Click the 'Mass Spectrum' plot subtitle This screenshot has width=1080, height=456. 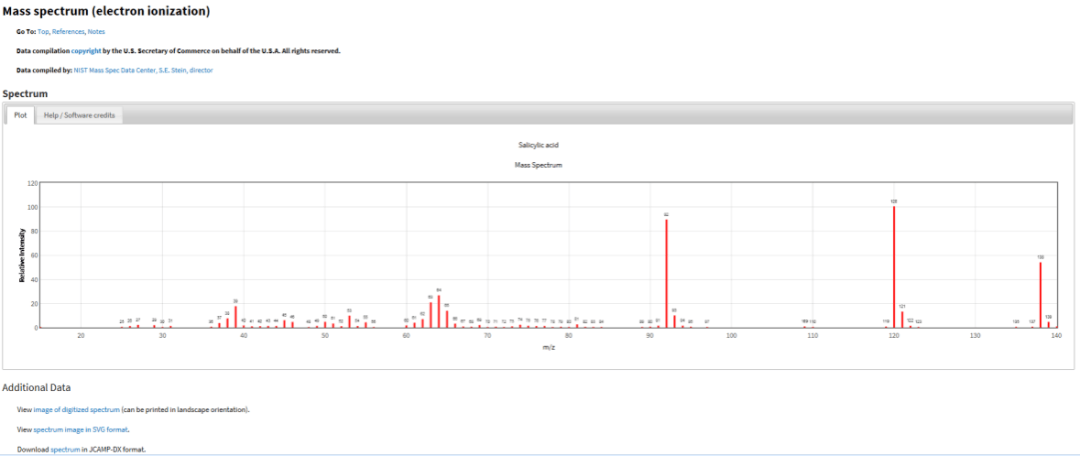pos(539,165)
